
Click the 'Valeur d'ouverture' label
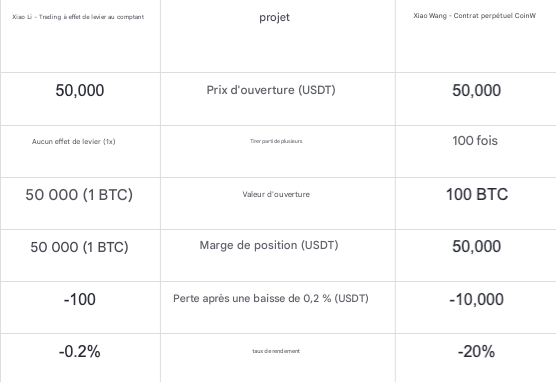point(276,194)
